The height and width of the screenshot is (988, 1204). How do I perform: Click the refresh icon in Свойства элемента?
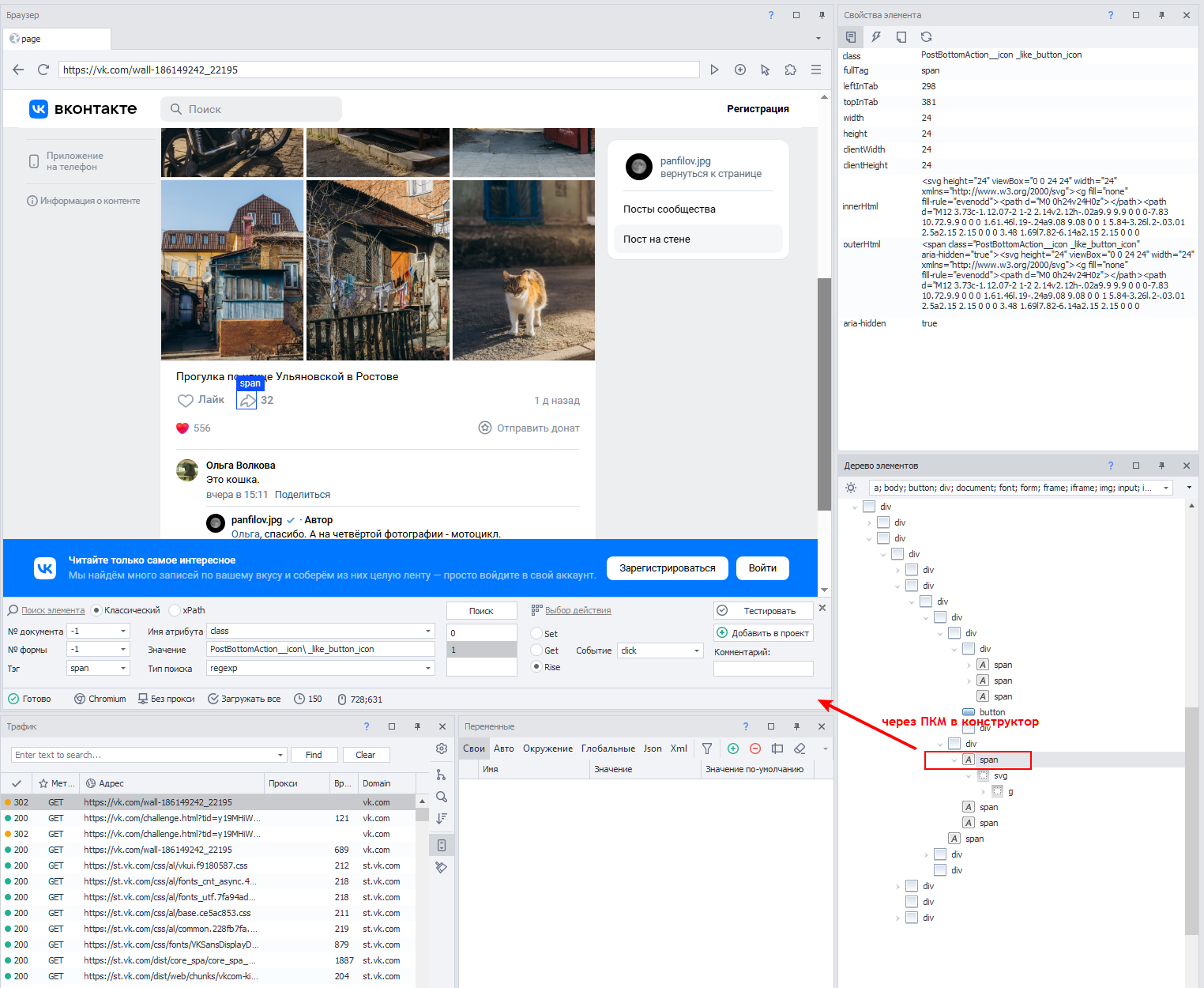(x=927, y=37)
